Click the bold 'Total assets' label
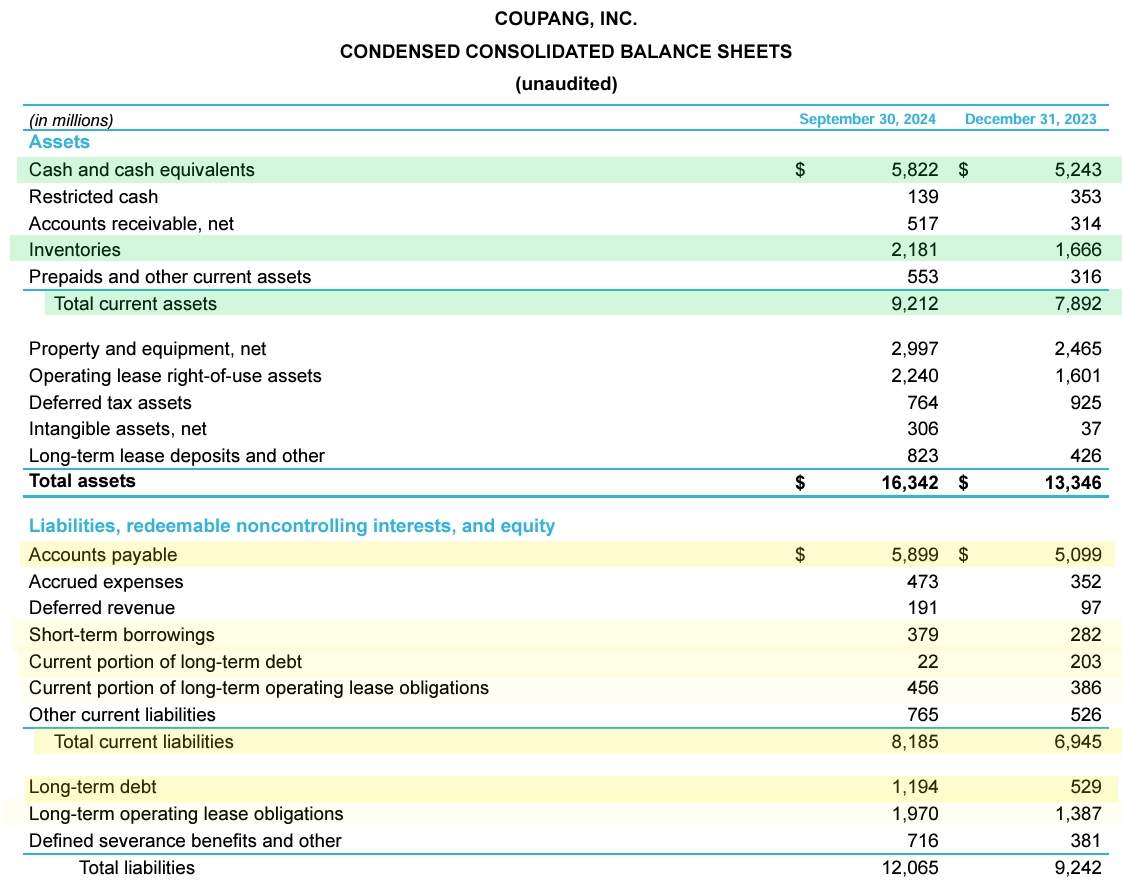 (x=82, y=481)
